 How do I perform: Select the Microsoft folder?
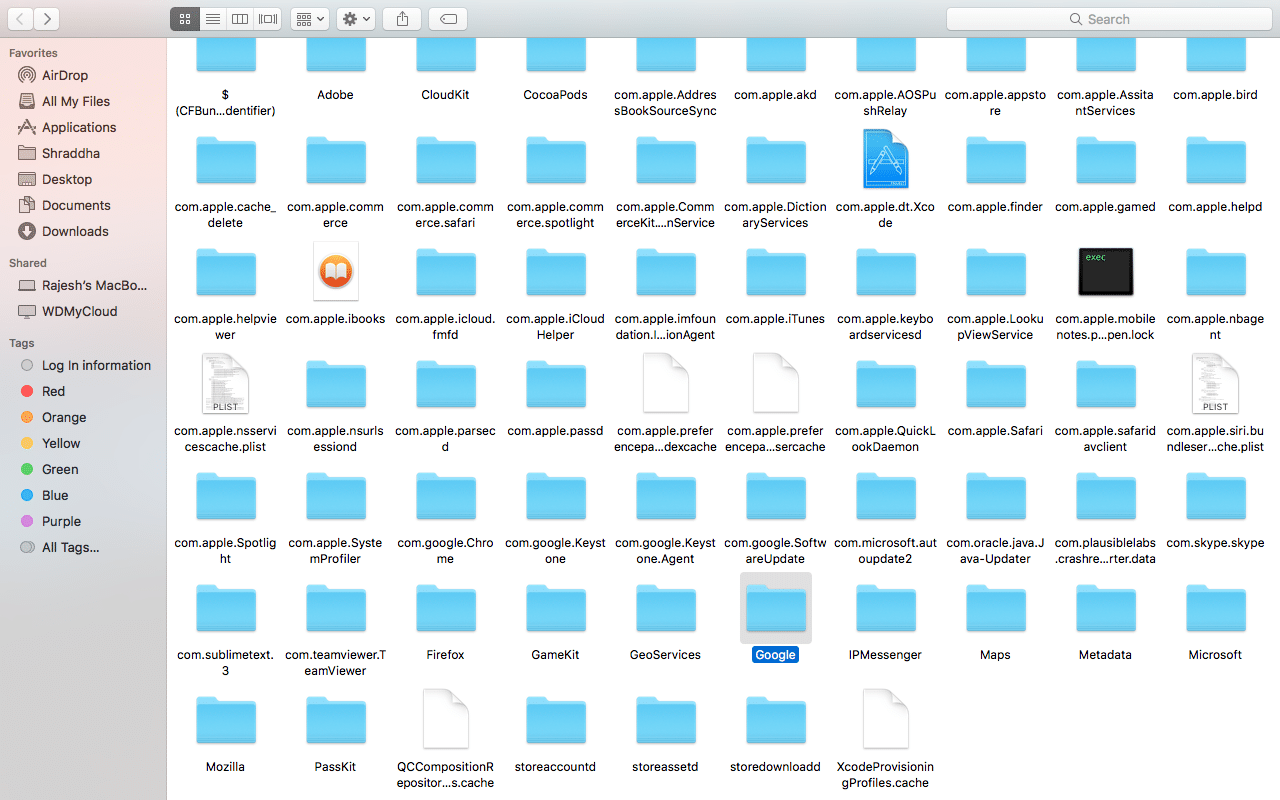click(1215, 609)
